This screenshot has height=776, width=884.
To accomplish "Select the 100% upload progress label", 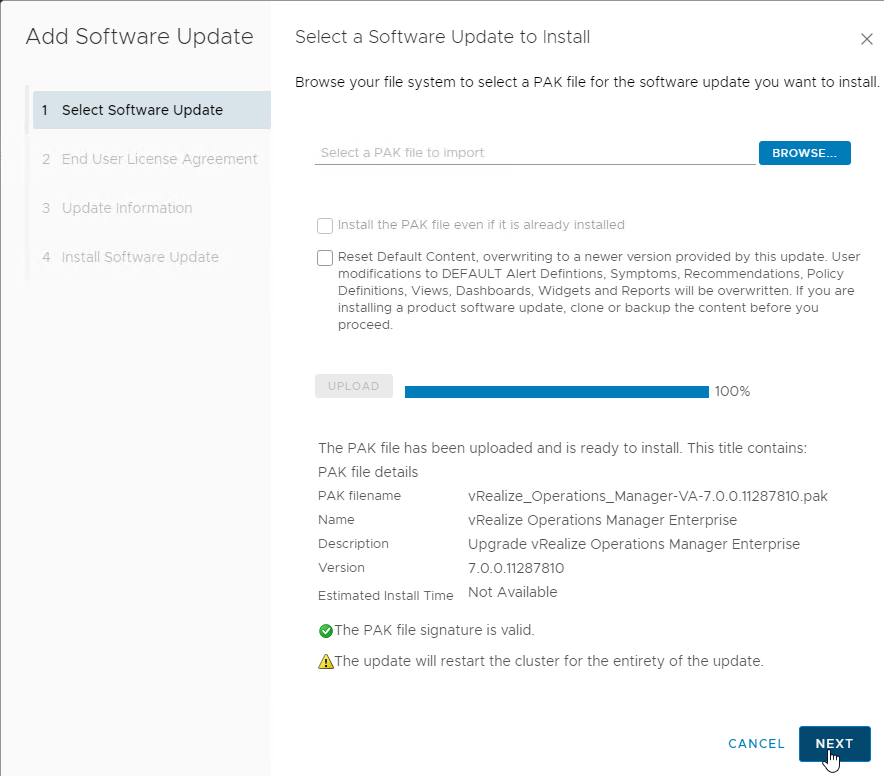I will pos(732,391).
